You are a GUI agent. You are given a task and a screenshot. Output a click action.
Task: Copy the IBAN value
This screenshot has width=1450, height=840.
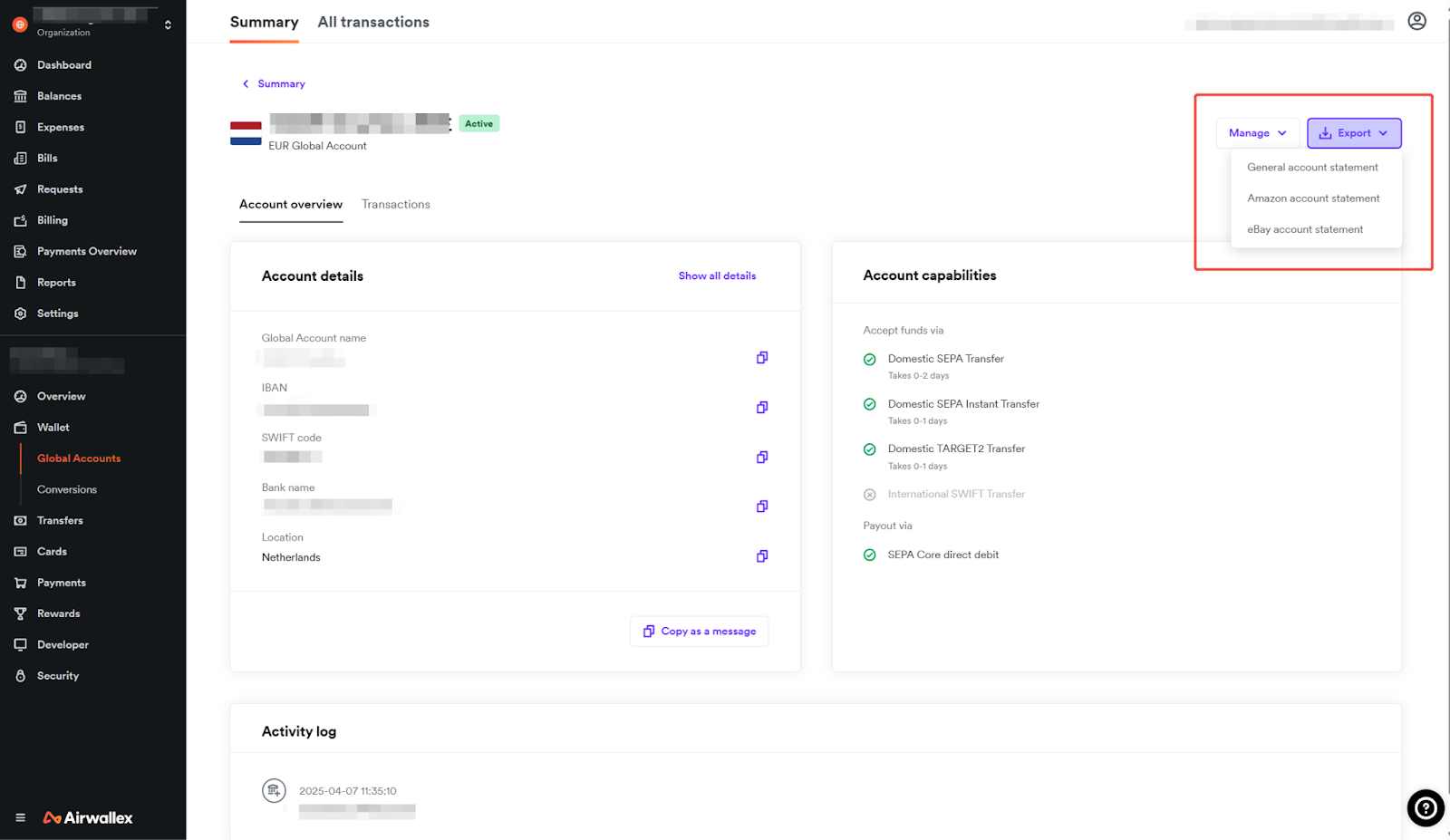click(762, 408)
